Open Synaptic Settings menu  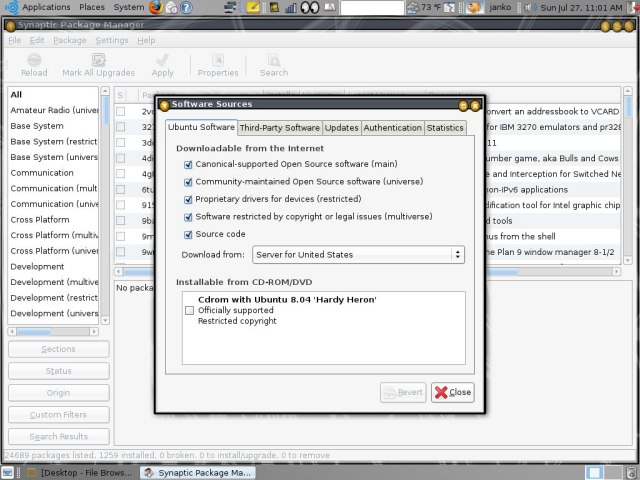[x=112, y=40]
